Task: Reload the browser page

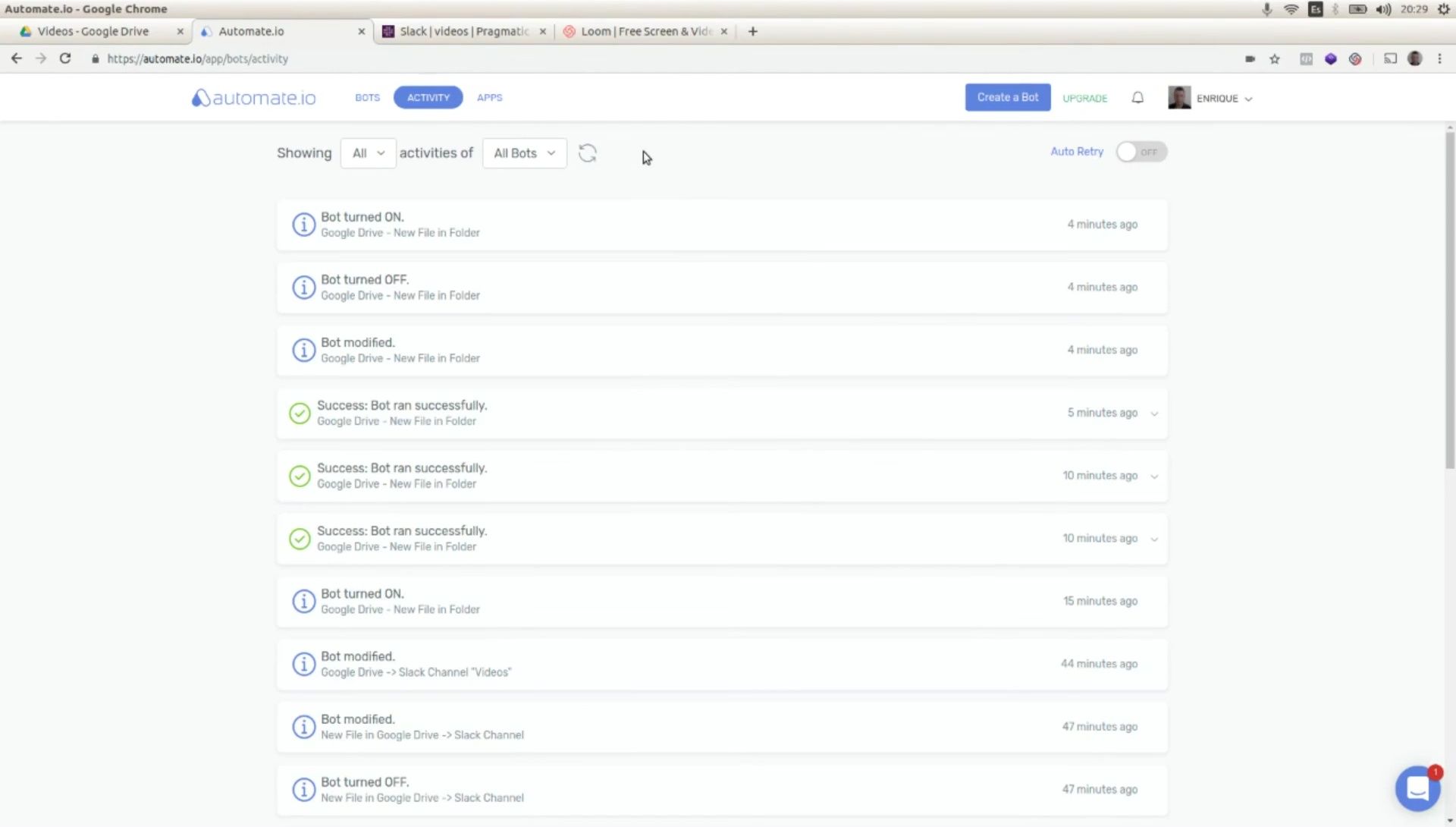Action: tap(65, 58)
